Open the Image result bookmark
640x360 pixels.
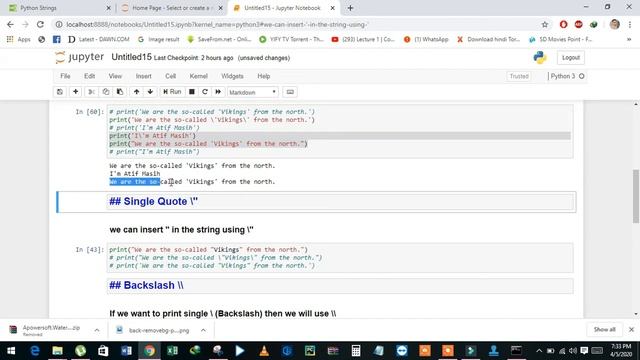coord(158,39)
